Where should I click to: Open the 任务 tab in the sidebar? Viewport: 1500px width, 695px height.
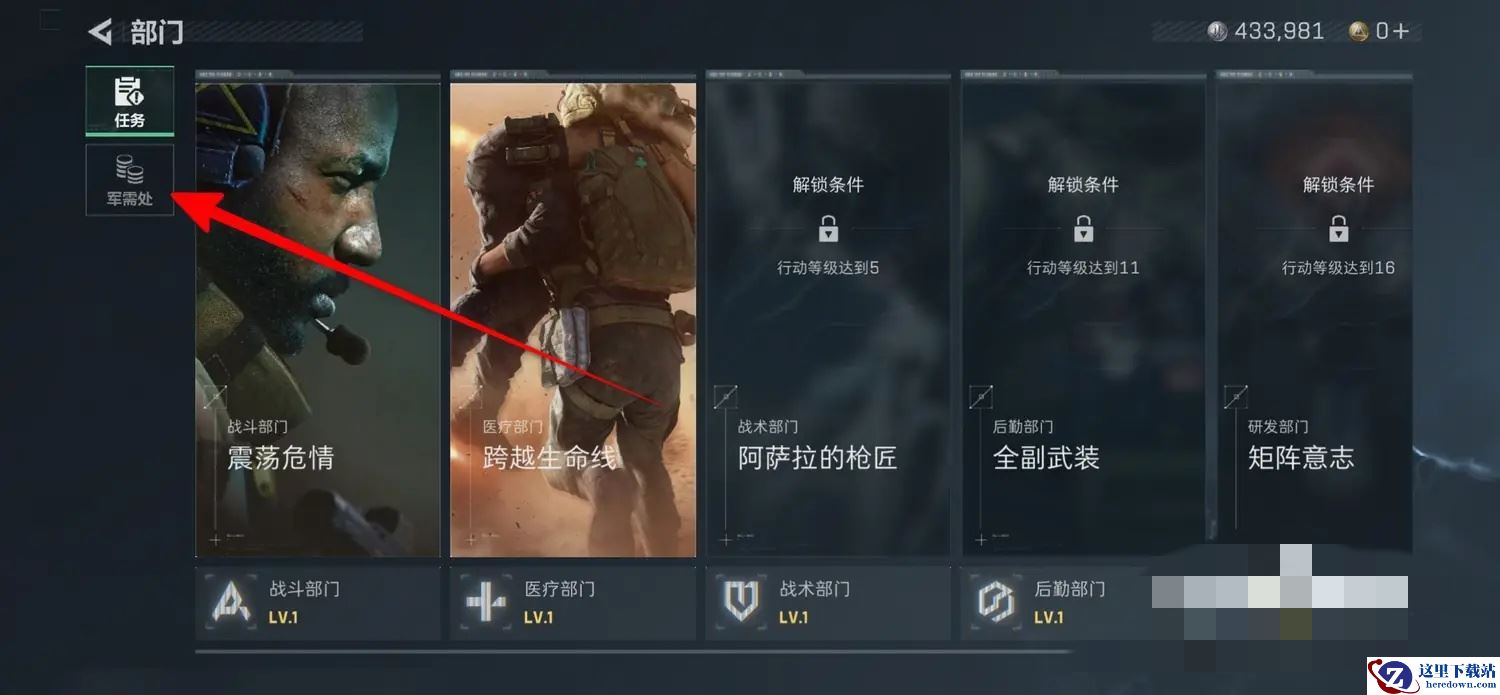[130, 102]
